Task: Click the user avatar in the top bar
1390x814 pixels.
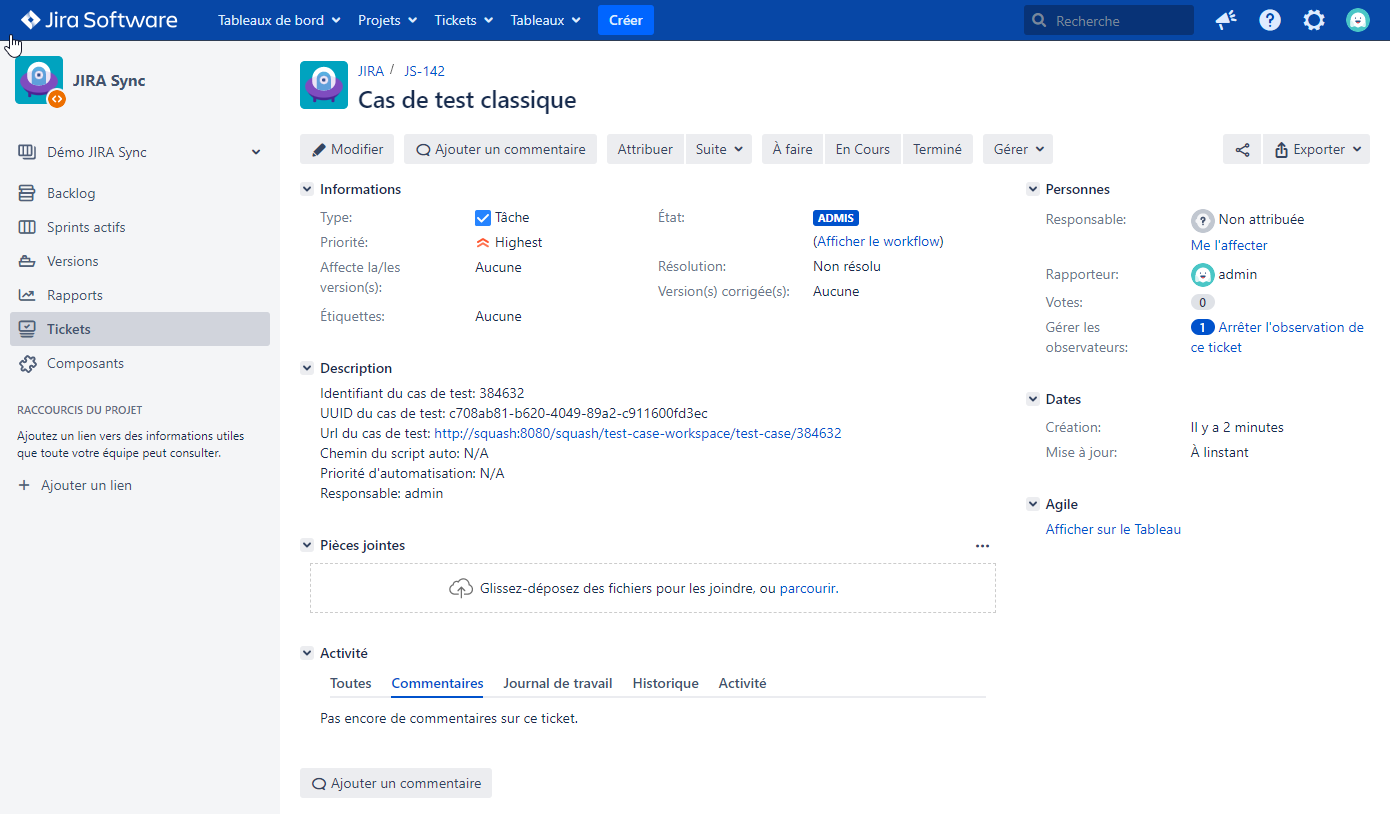Action: (1358, 19)
